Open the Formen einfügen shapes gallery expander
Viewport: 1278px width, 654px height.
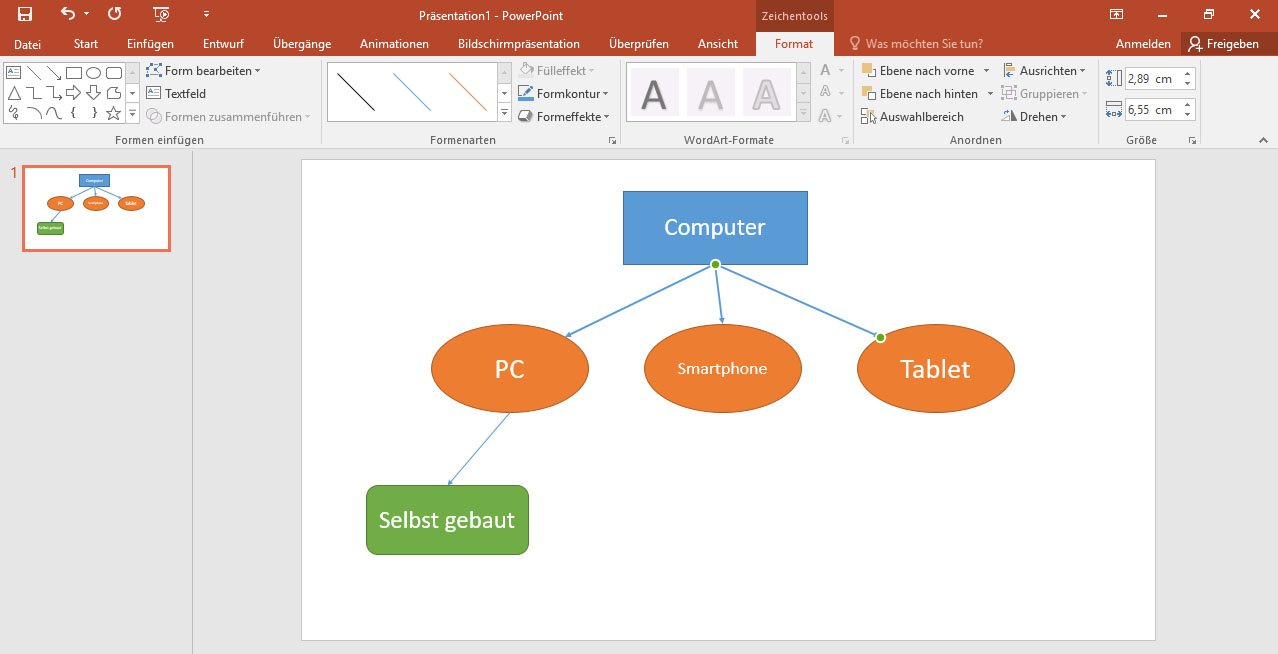pos(132,113)
